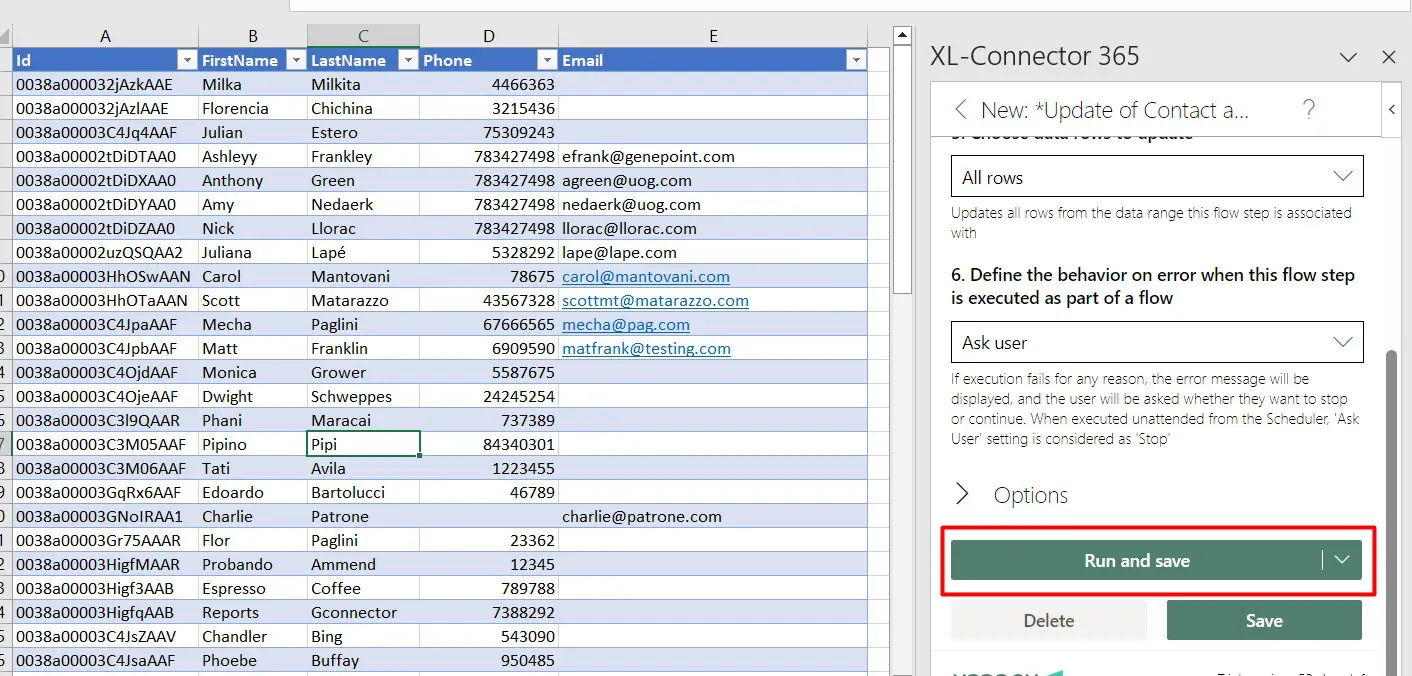Close the XL-Connector 365 pane
Viewport: 1412px width, 676px height.
click(1388, 57)
